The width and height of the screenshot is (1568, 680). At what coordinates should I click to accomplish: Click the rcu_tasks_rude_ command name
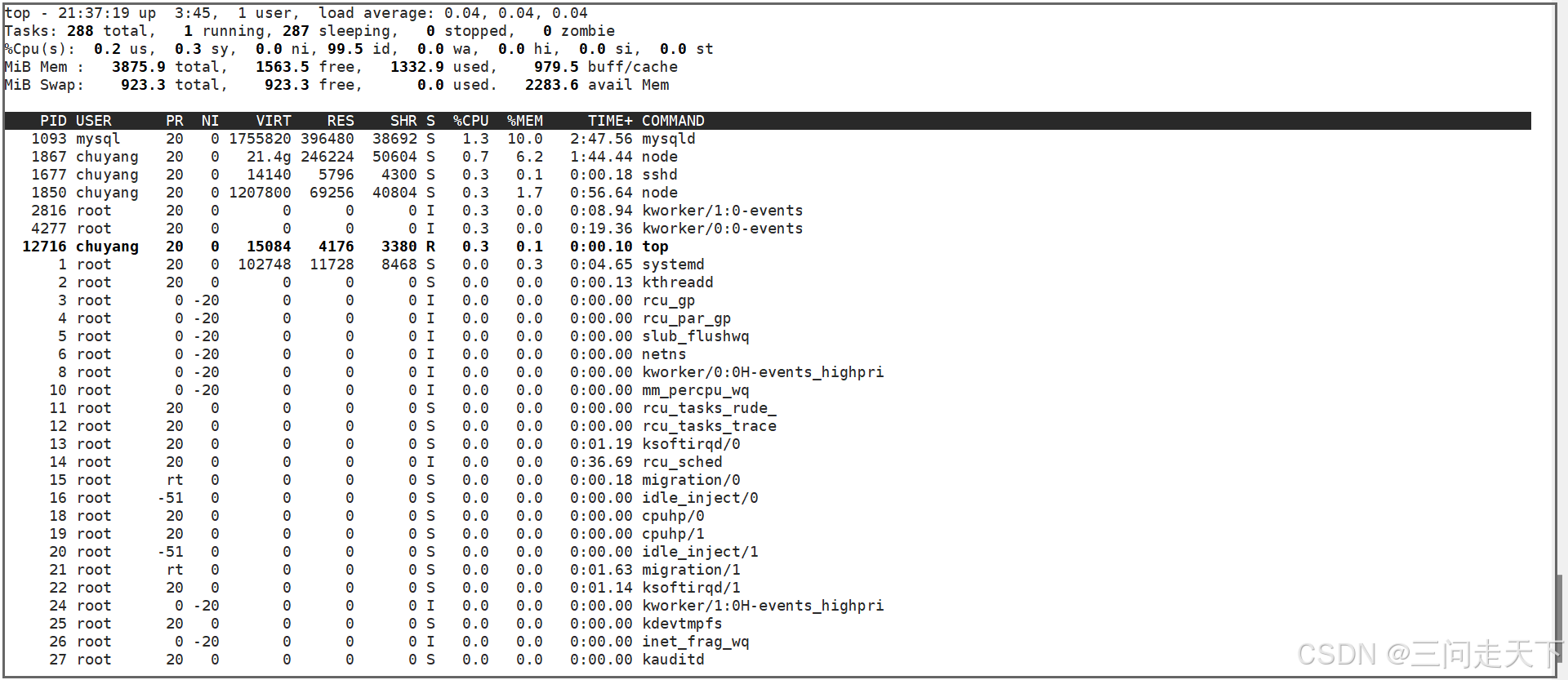click(x=709, y=408)
